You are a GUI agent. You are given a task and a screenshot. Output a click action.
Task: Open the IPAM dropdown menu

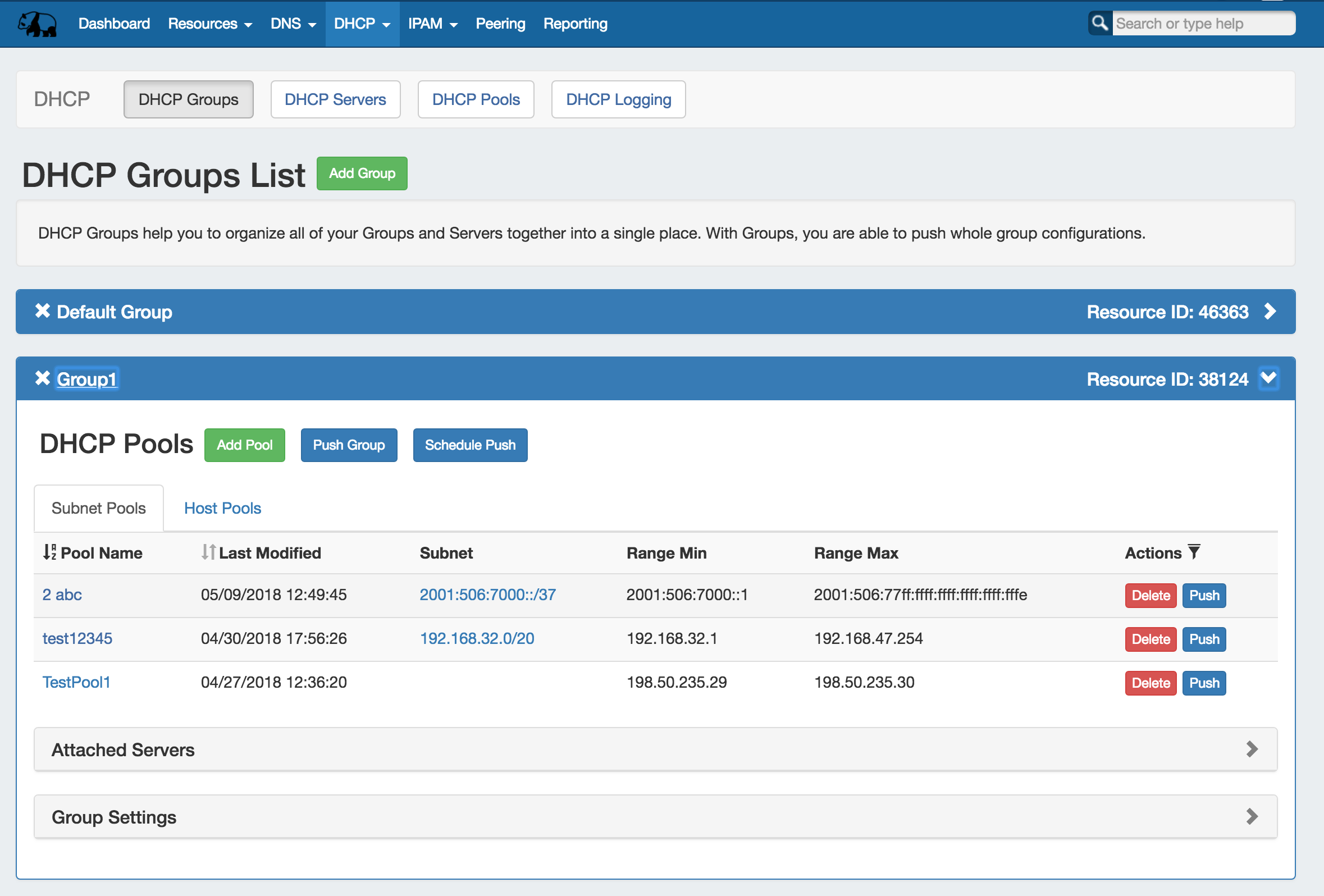[x=432, y=24]
